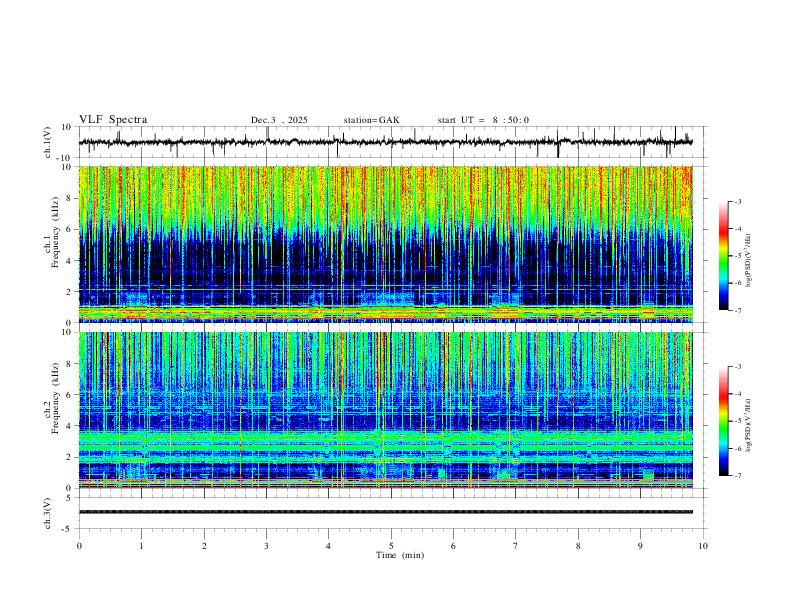Click the 'VLF Spectra' title text
This screenshot has height=612, width=792.
pos(113,120)
